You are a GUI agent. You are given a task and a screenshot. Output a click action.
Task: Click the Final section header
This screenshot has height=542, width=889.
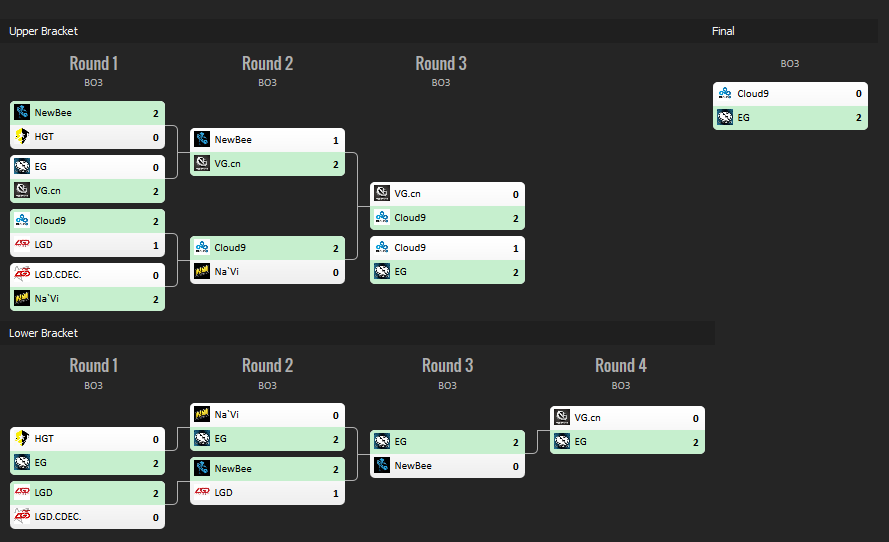(723, 31)
